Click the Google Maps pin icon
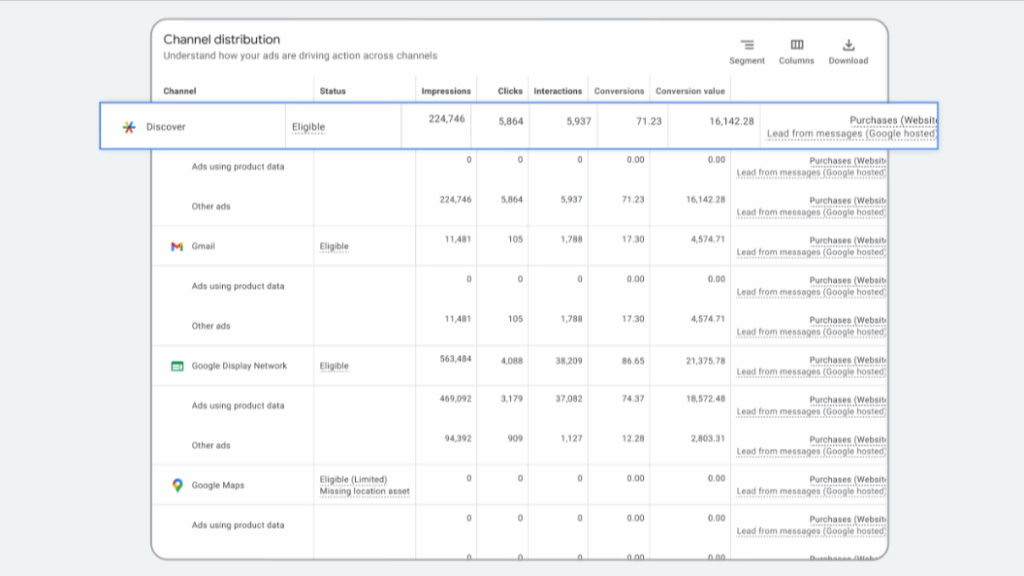 point(177,485)
